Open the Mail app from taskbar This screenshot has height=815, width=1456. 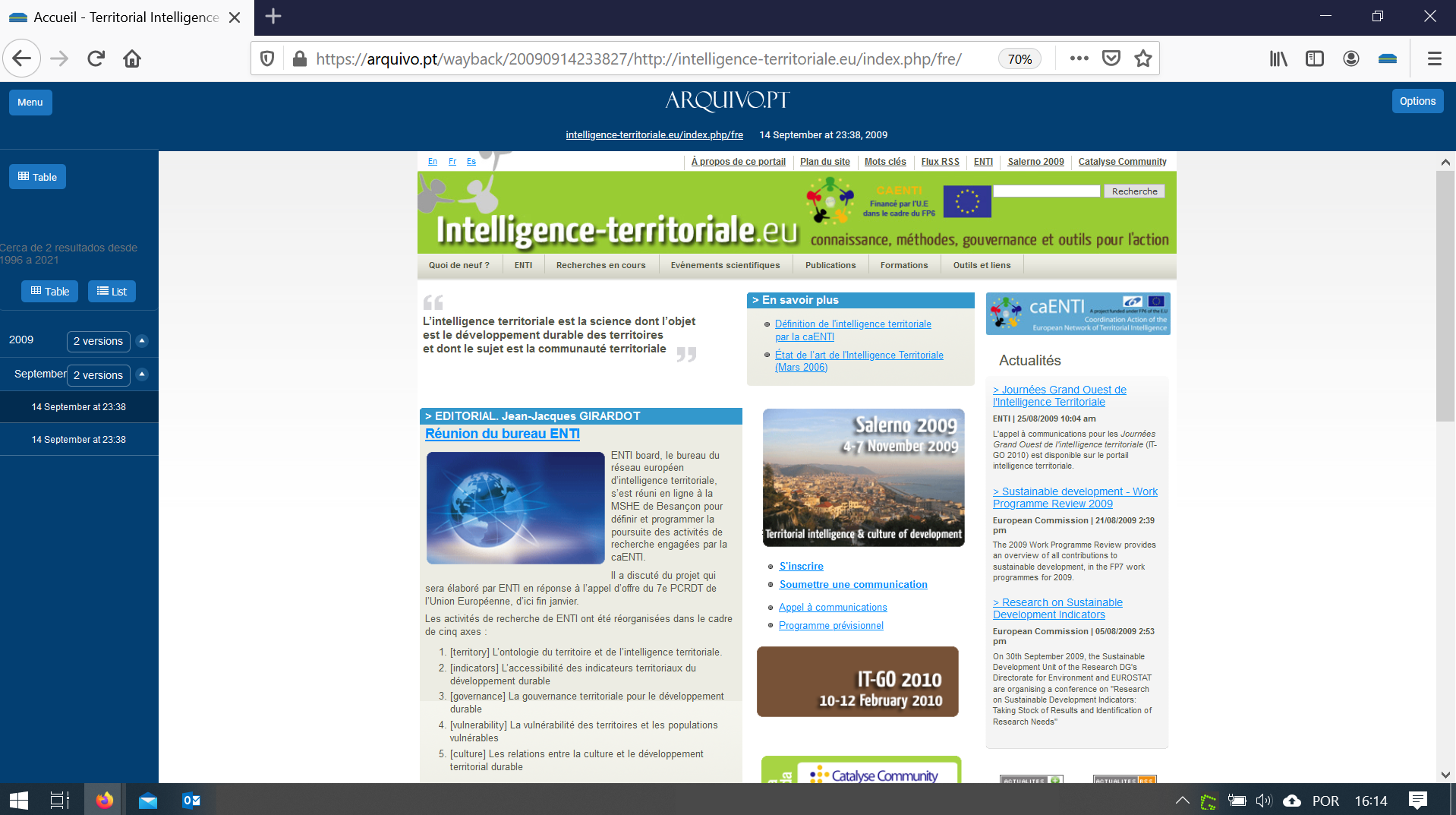(x=148, y=800)
